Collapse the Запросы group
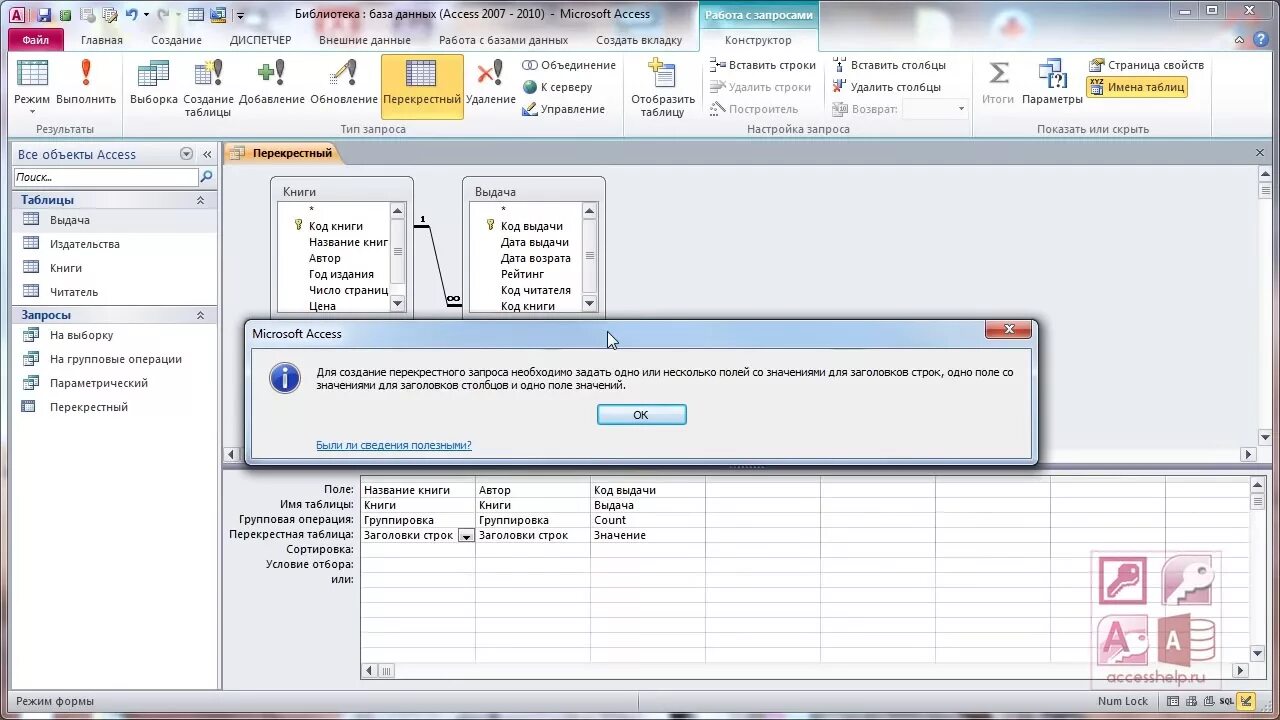 tap(200, 315)
